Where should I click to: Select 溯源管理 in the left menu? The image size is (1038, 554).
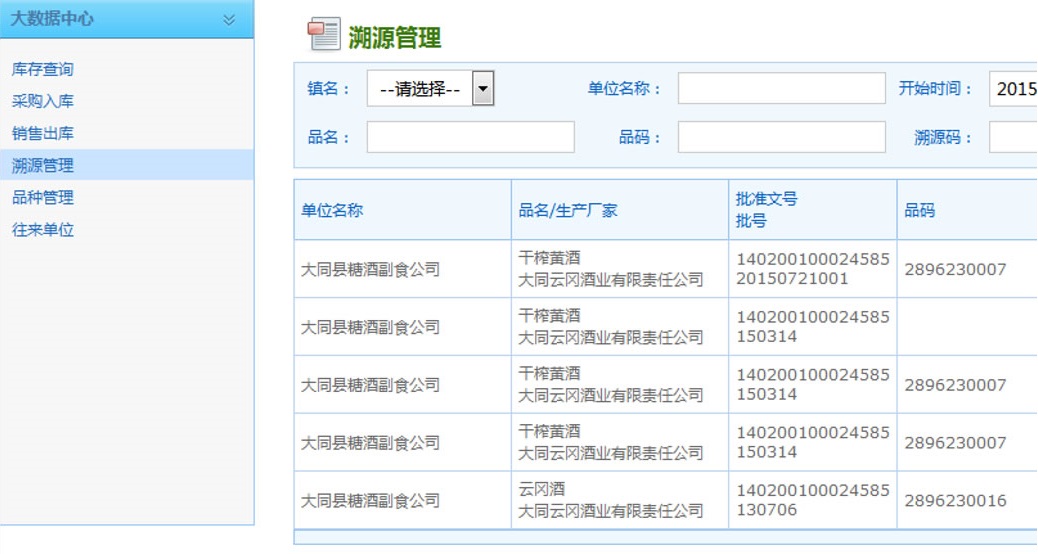[43, 166]
